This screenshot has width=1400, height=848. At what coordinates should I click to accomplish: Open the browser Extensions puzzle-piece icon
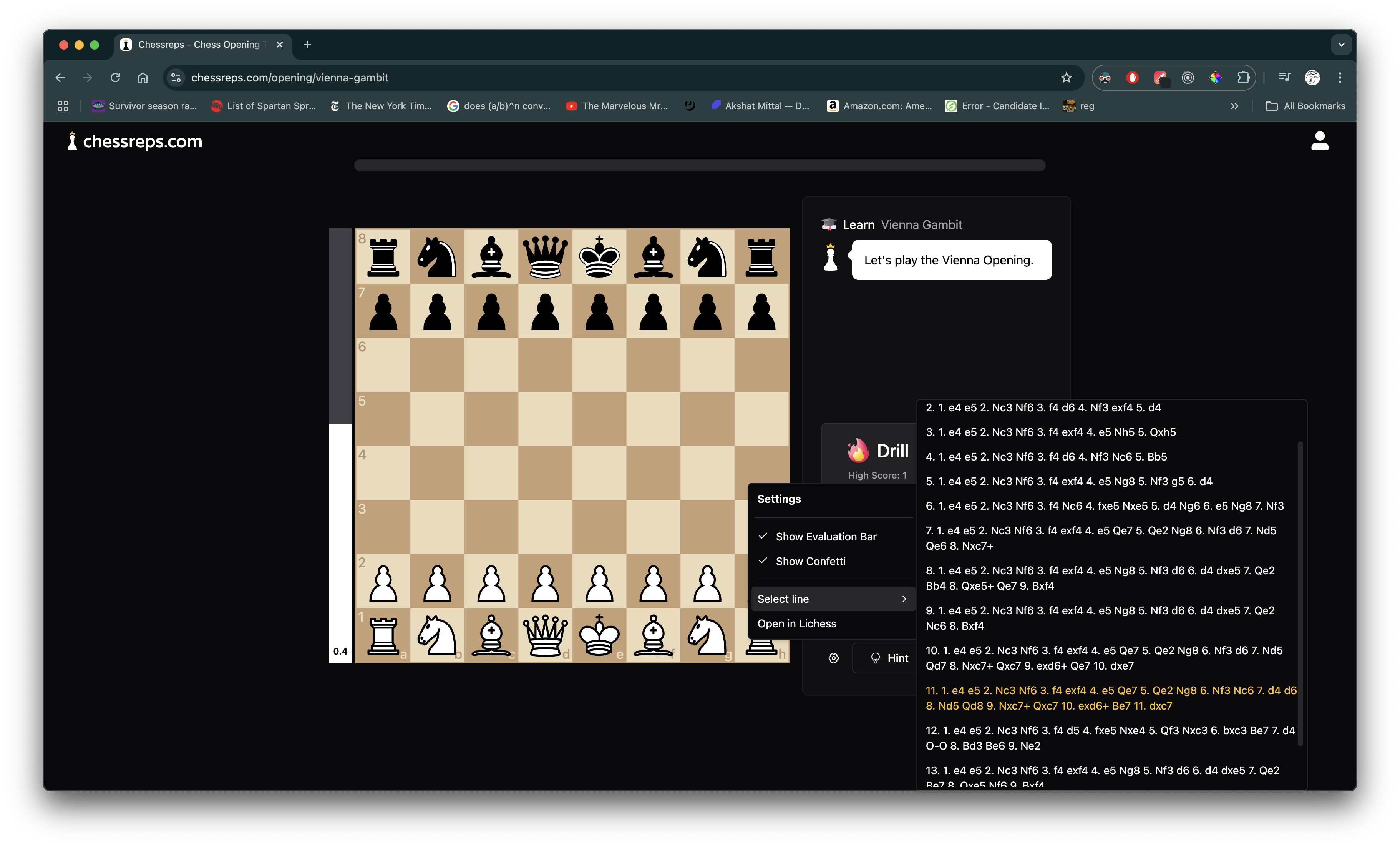1244,78
